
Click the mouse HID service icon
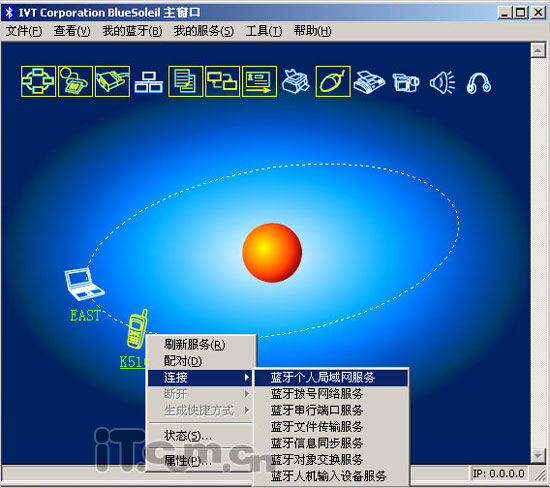point(333,81)
